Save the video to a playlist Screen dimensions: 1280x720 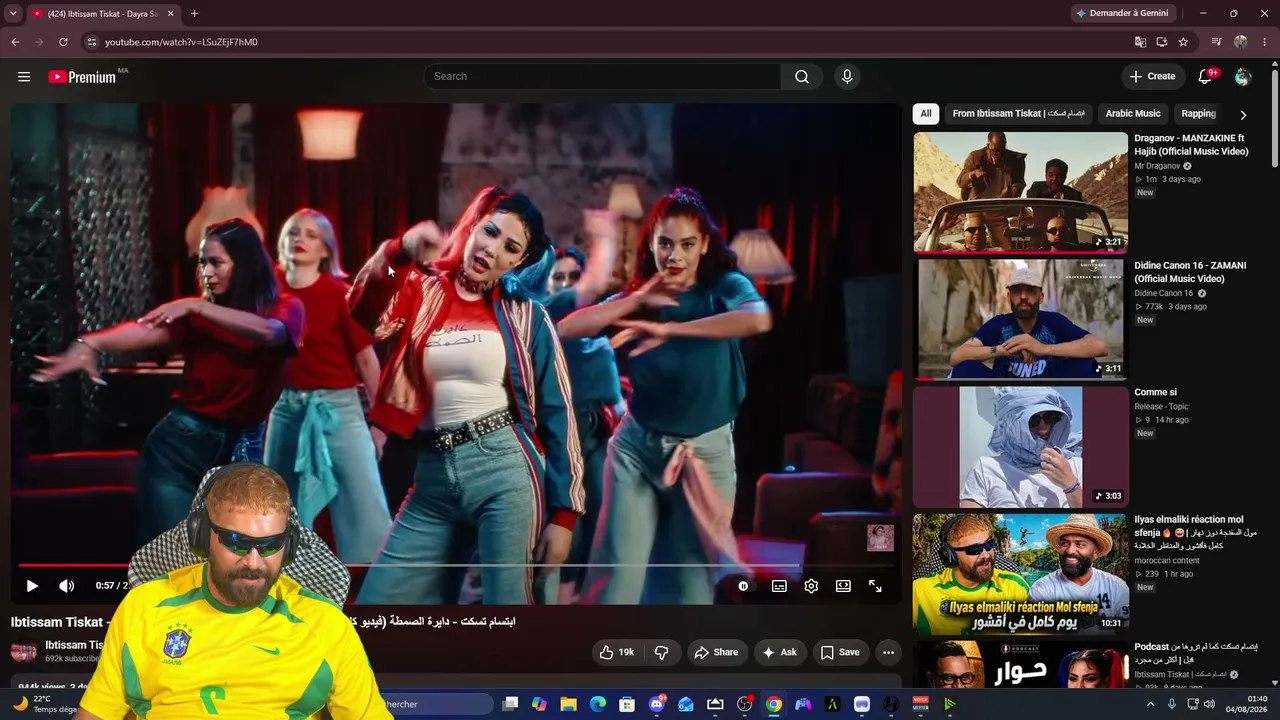pos(840,652)
